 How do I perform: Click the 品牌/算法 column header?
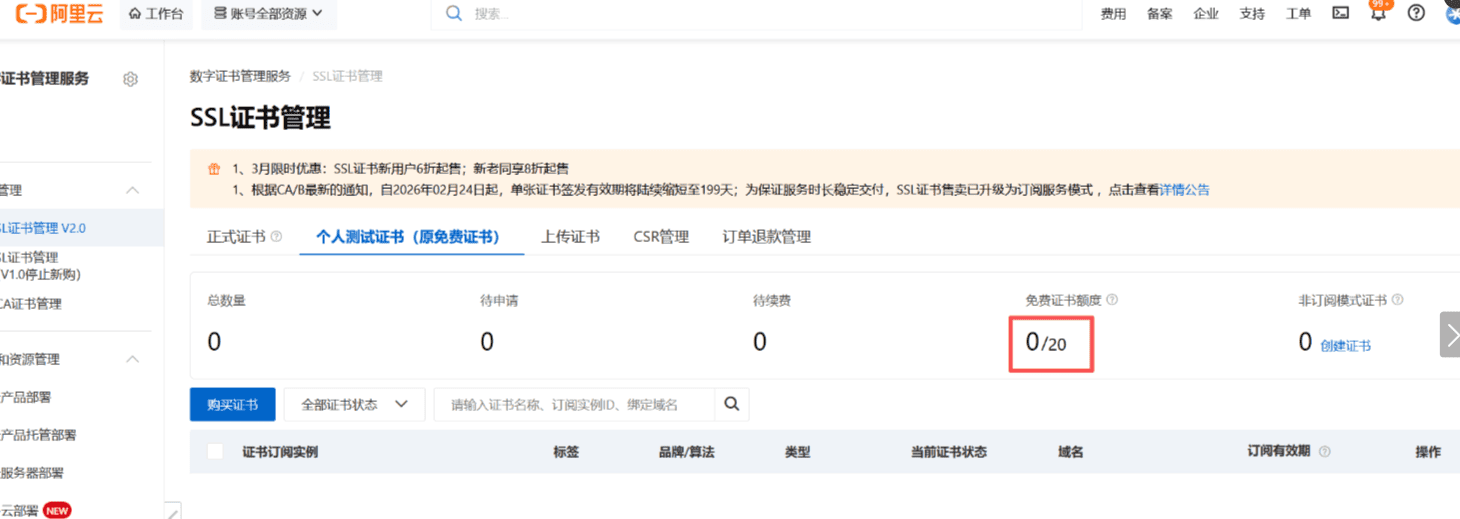coord(686,452)
